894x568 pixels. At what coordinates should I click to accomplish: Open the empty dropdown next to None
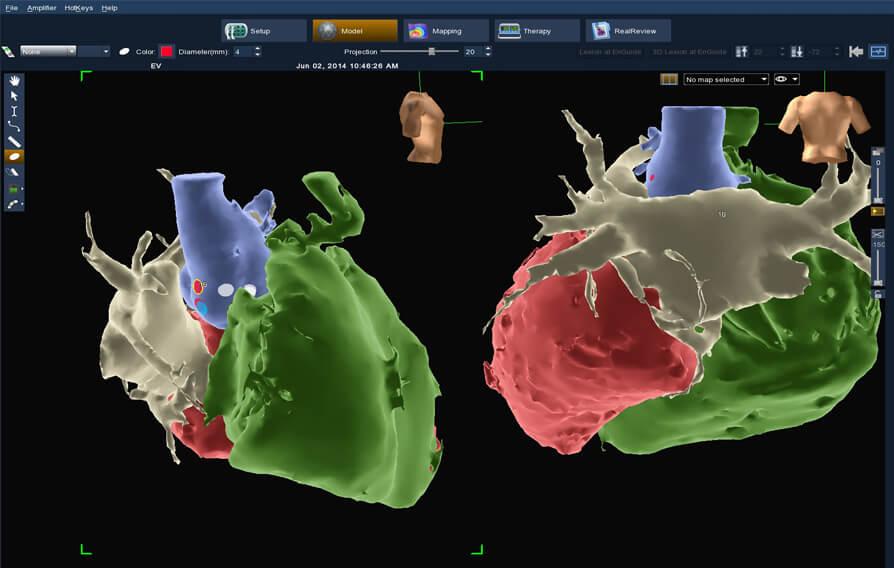pyautogui.click(x=94, y=51)
